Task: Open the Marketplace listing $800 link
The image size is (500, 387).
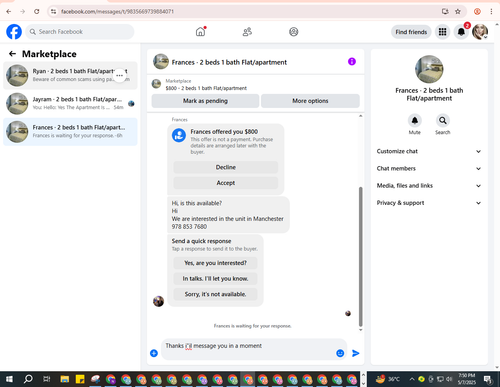Action: [x=206, y=88]
